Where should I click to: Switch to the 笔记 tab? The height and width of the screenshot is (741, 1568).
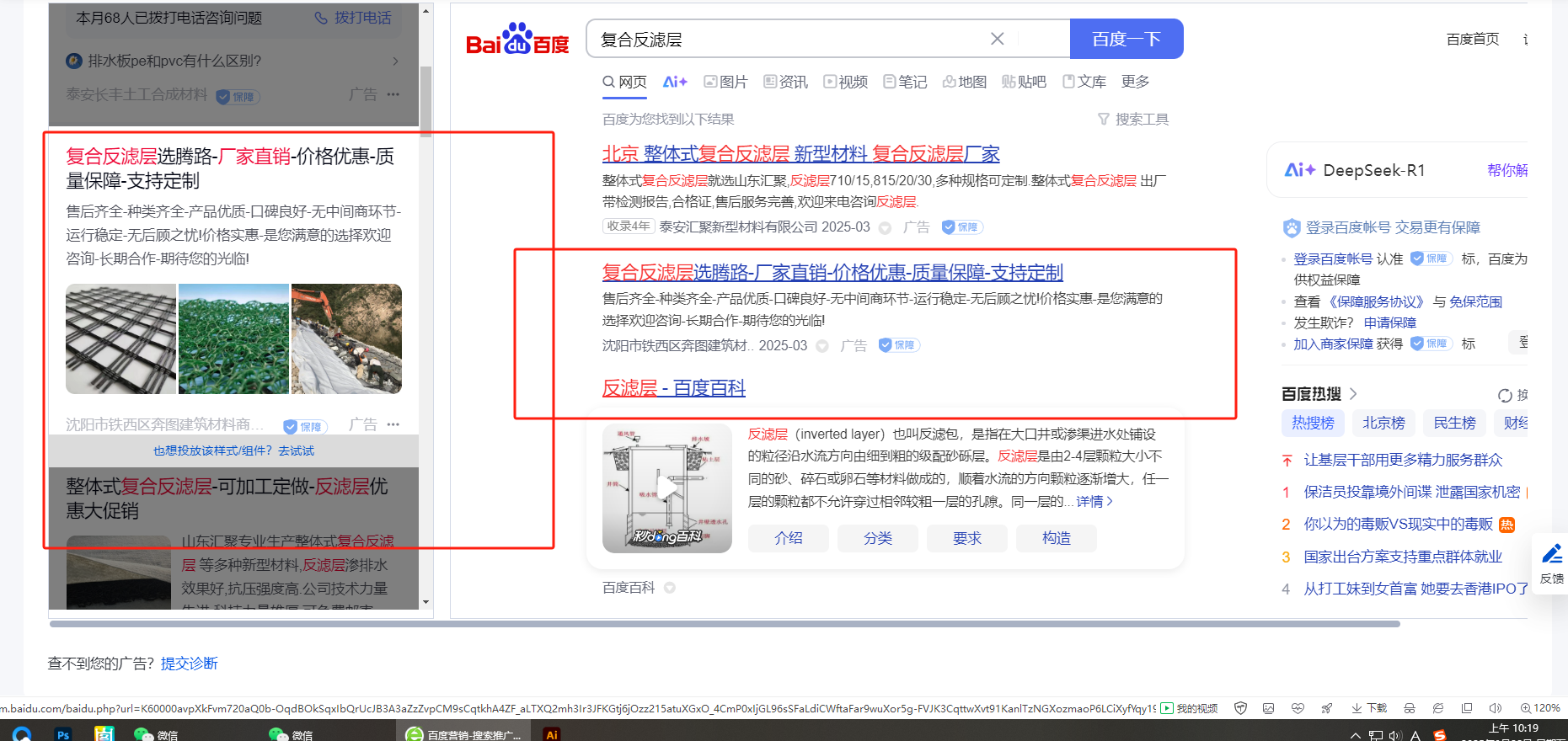(x=905, y=82)
